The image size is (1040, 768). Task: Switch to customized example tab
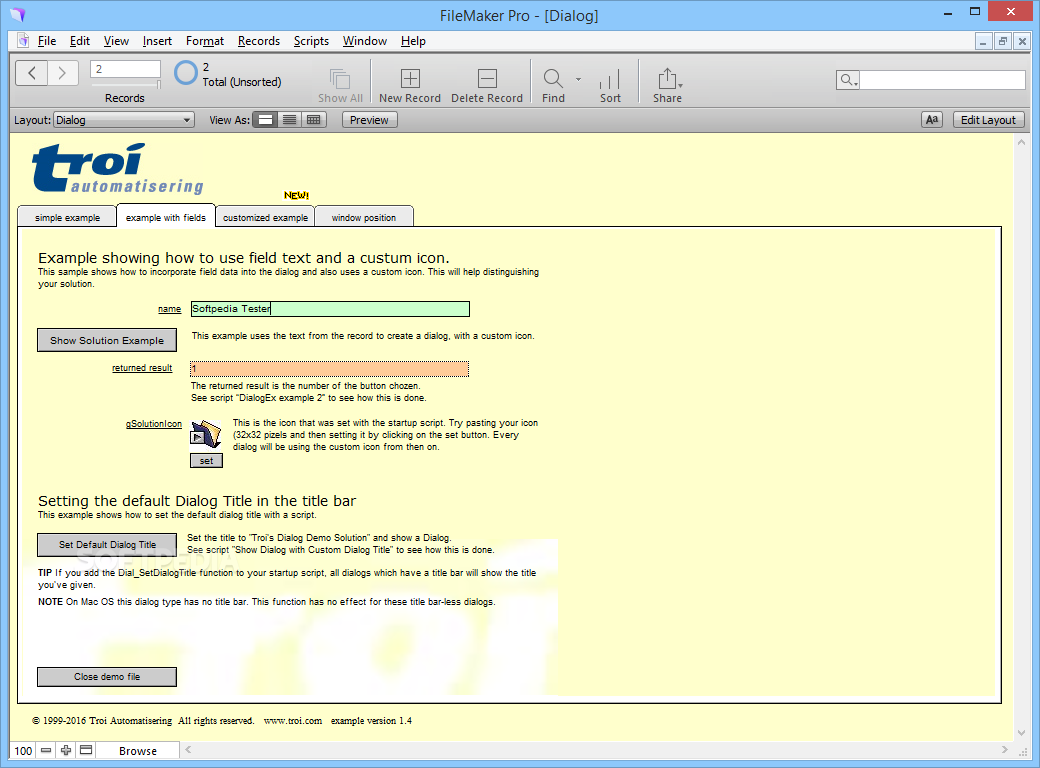(265, 217)
